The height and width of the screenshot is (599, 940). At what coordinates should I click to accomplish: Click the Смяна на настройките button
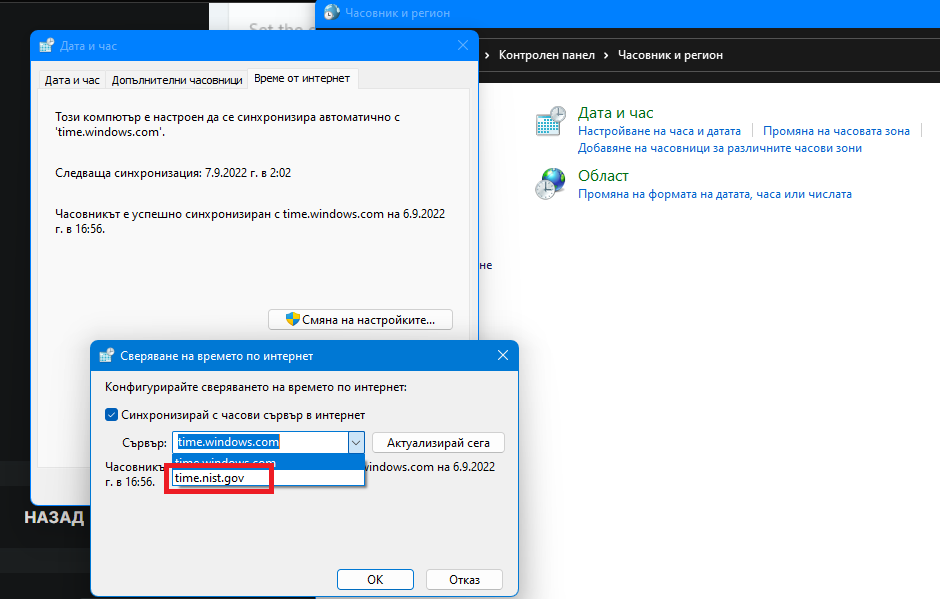coord(360,320)
